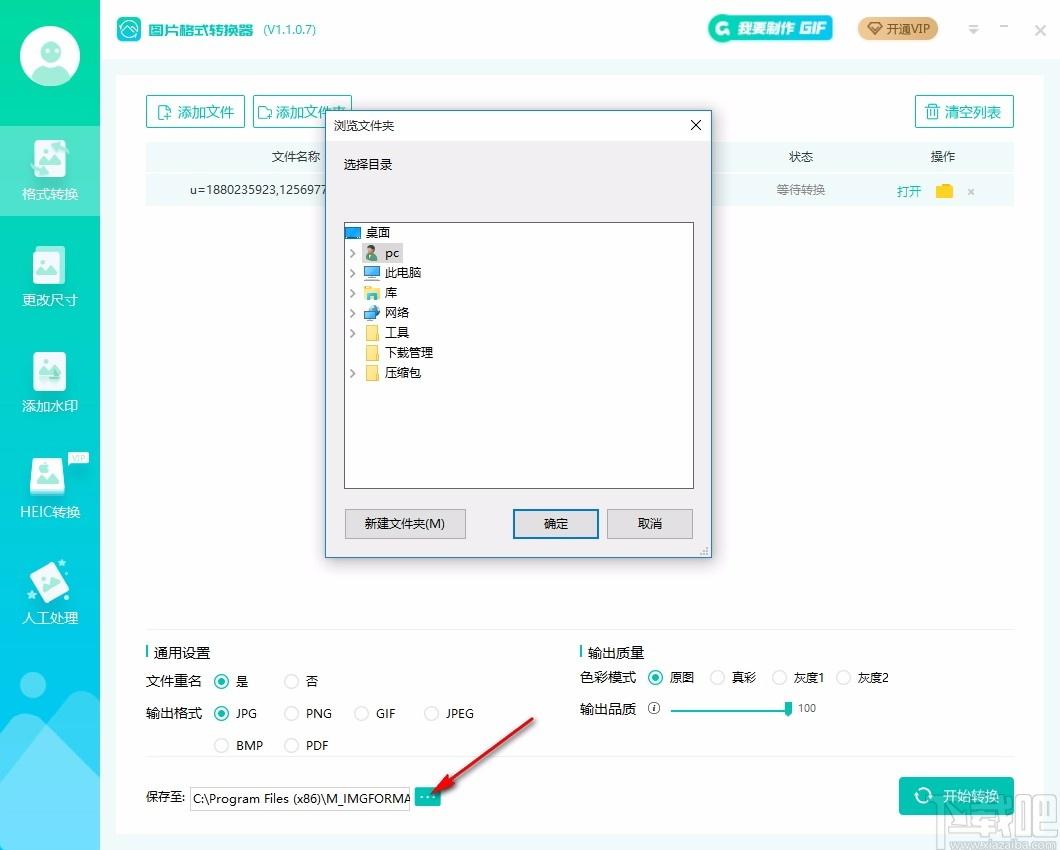The image size is (1060, 850).
Task: Open the 人工处理 sidebar tab
Action: pyautogui.click(x=50, y=594)
